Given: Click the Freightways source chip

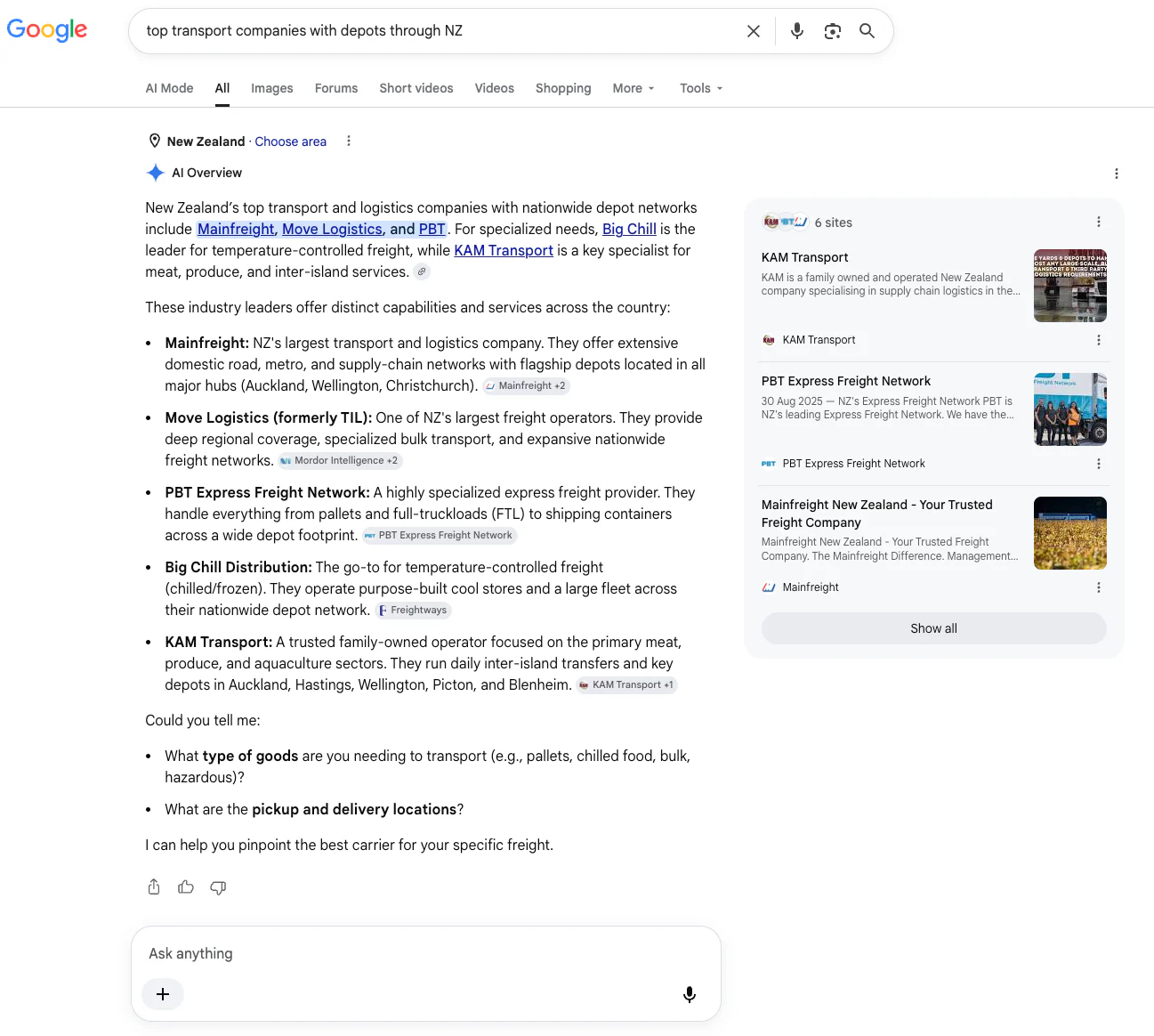Looking at the screenshot, I should (x=413, y=610).
